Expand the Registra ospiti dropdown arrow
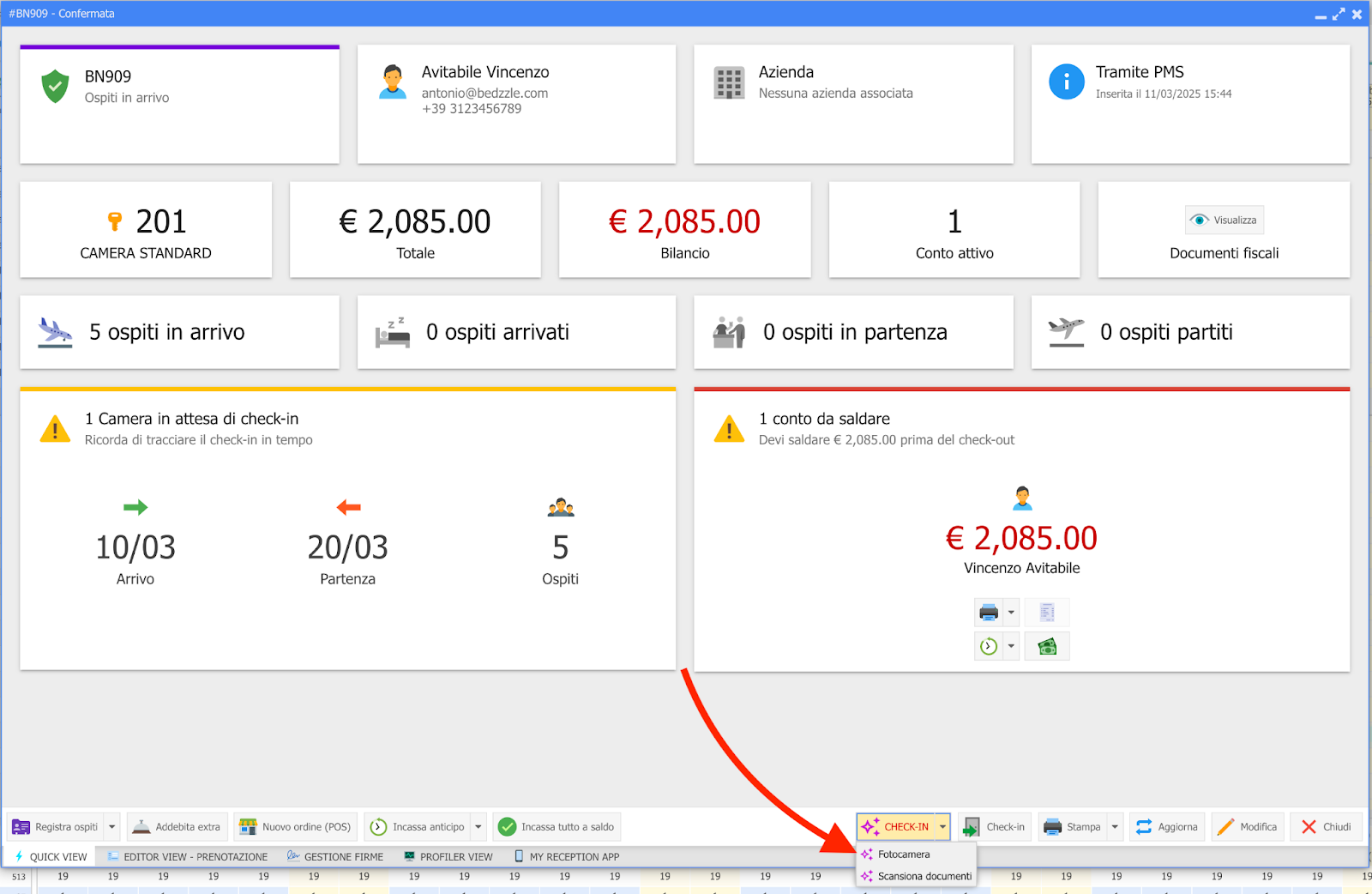 112,827
